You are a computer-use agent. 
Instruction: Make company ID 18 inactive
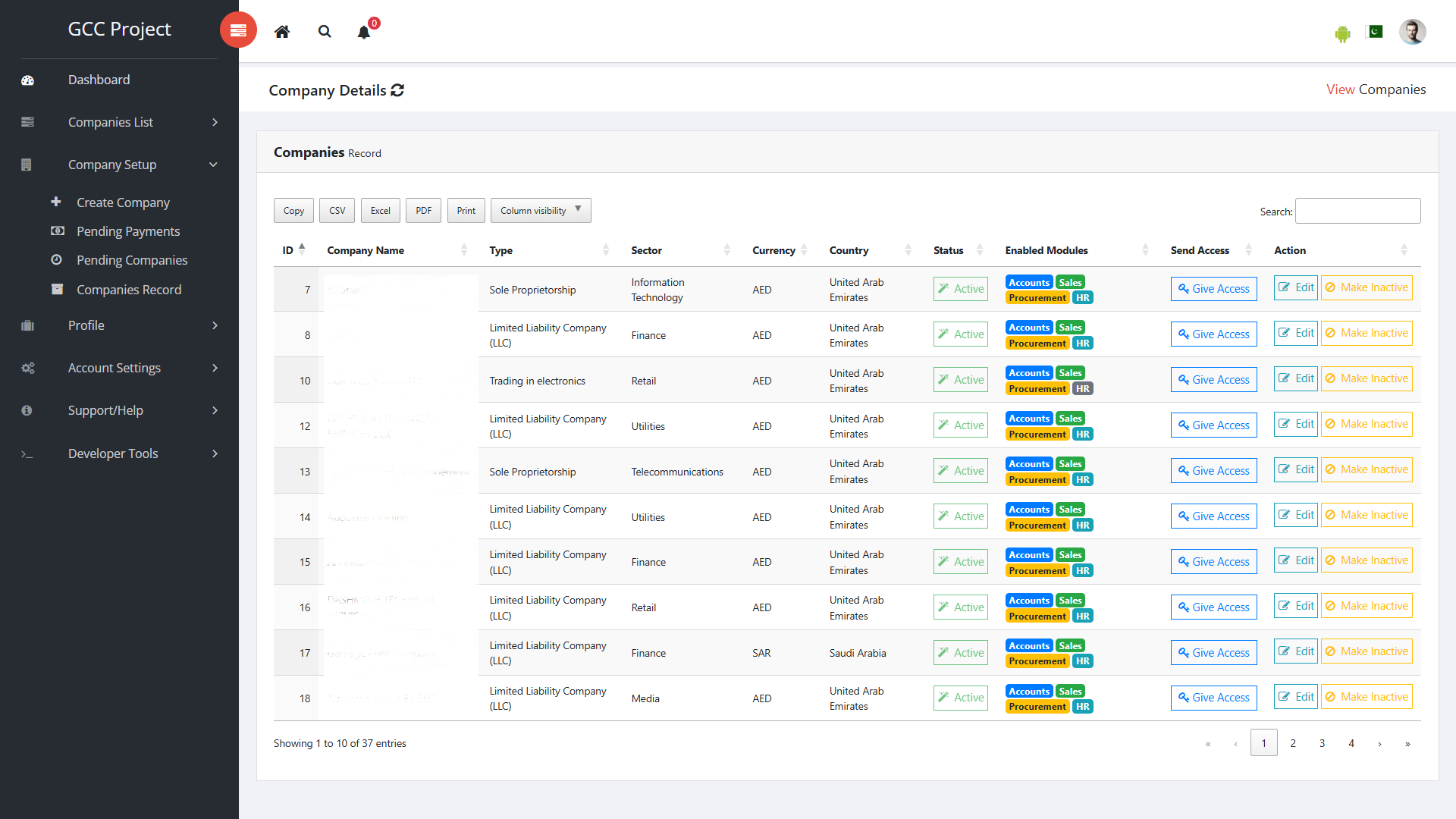tap(1367, 697)
